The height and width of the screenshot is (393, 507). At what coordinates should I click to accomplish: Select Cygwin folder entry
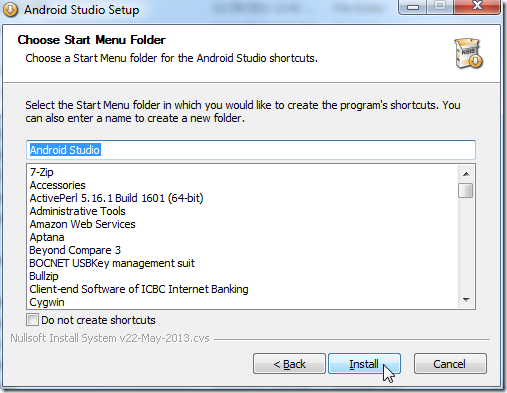coord(47,302)
